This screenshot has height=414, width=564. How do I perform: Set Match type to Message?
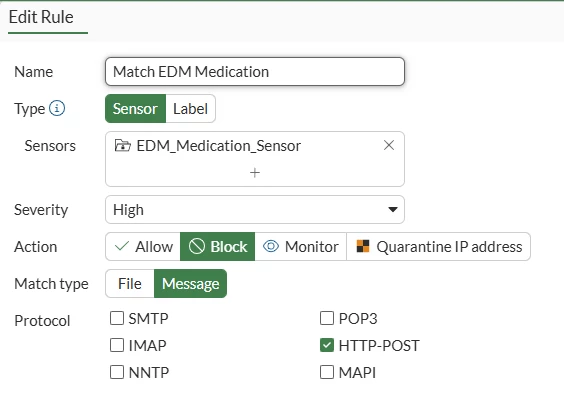[x=190, y=284]
